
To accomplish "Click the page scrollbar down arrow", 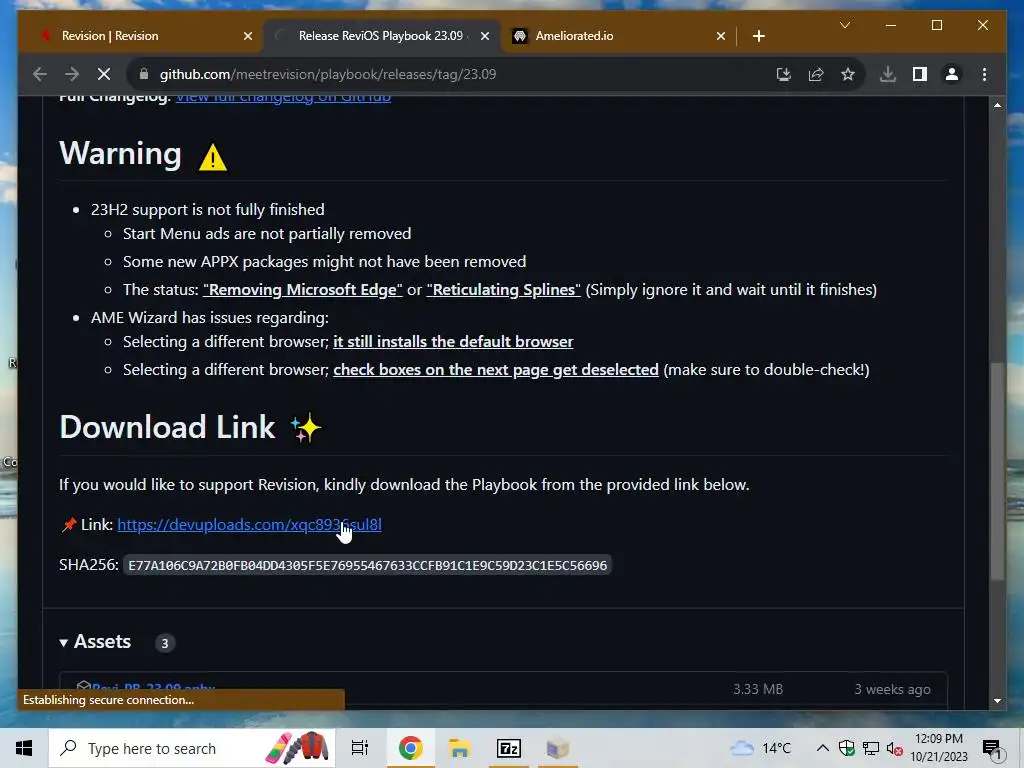I will pos(997,701).
